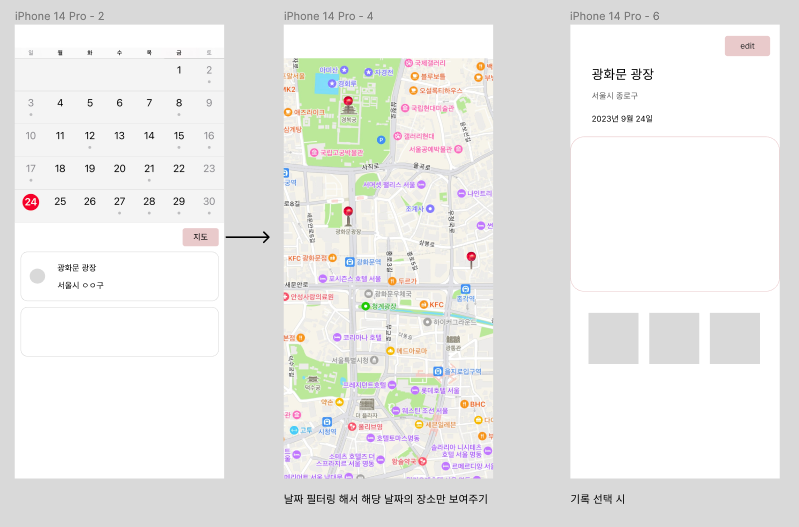This screenshot has width=799, height=527.
Task: Click the 롯데호텔 서울 hotel marker
Action: point(415,390)
